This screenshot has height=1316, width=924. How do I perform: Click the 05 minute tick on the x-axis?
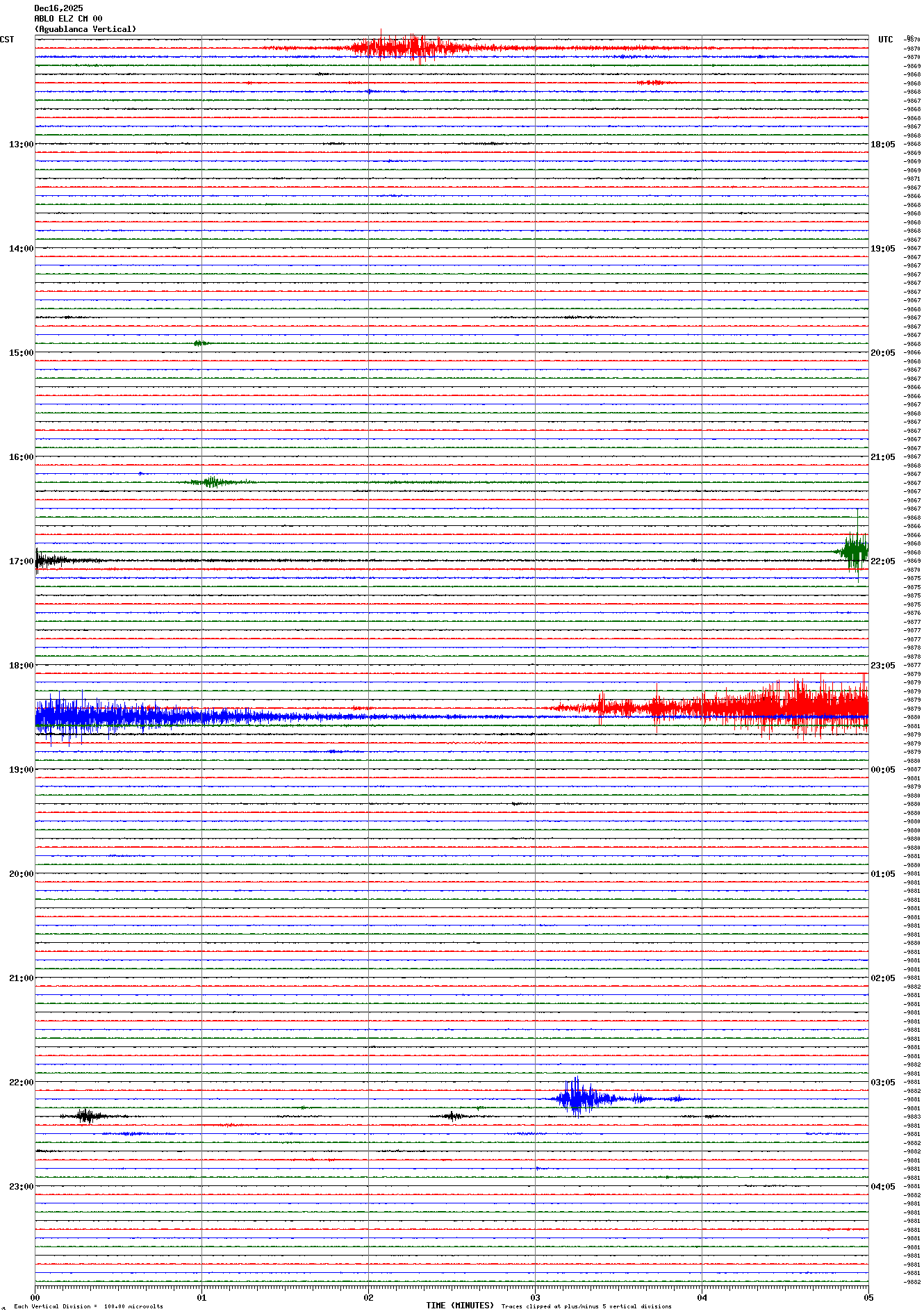pos(868,1297)
